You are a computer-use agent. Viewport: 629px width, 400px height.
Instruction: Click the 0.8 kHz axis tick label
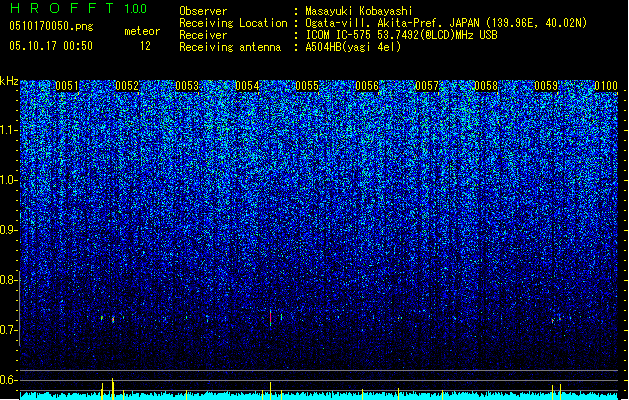click(x=9, y=280)
